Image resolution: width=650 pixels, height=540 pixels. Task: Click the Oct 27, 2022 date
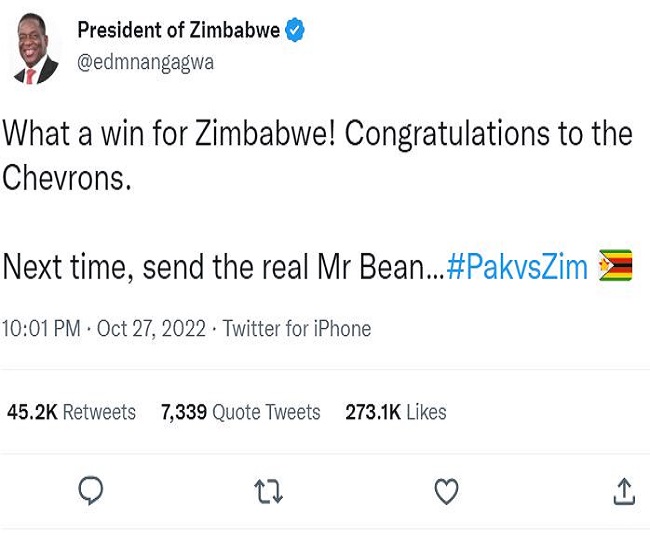(x=151, y=329)
